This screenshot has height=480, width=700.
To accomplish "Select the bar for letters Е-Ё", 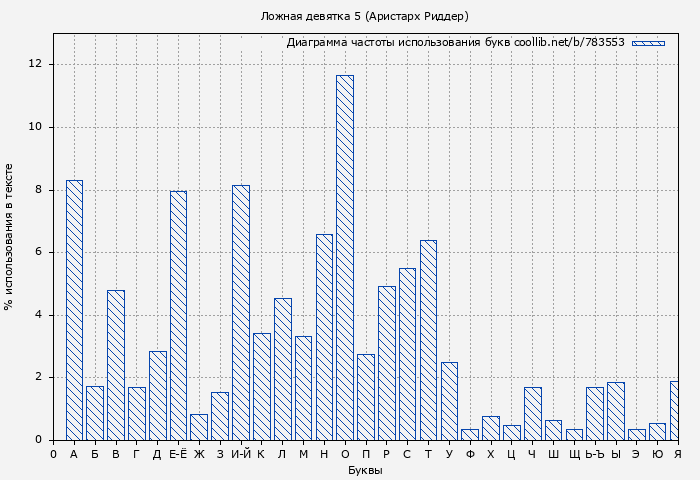I will 178,315.
